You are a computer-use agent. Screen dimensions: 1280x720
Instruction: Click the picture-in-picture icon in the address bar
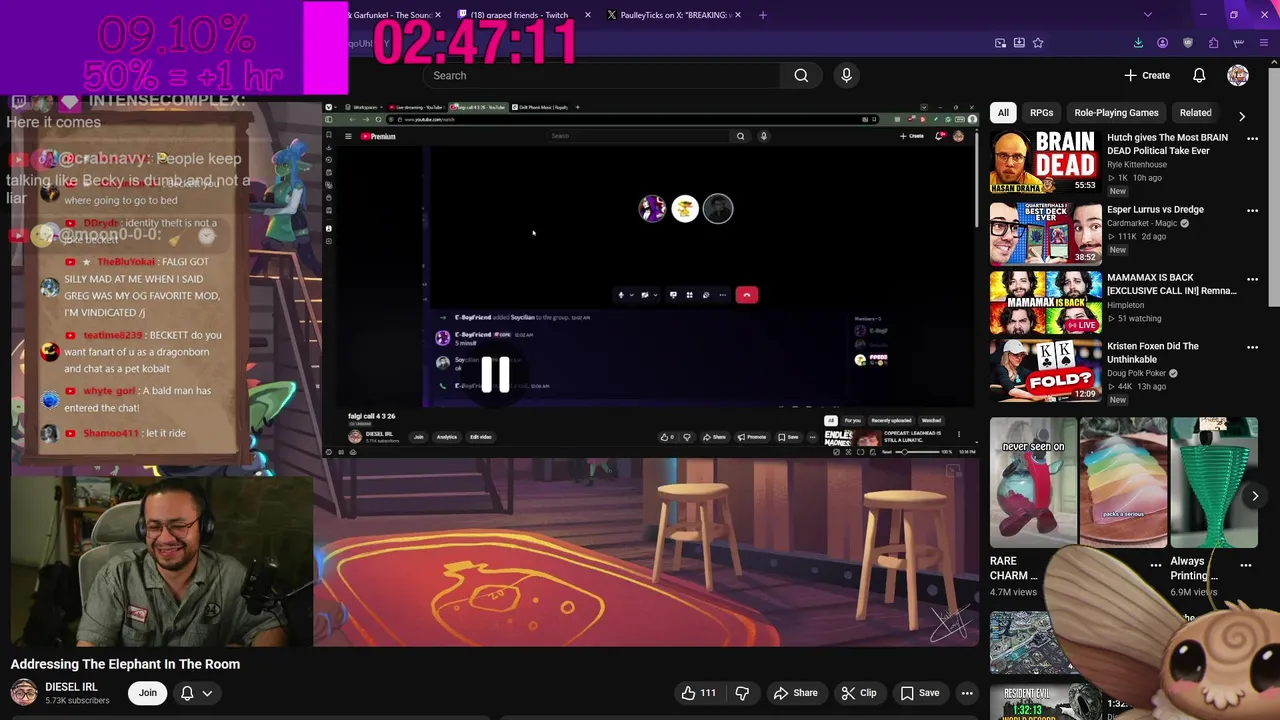click(x=1000, y=43)
